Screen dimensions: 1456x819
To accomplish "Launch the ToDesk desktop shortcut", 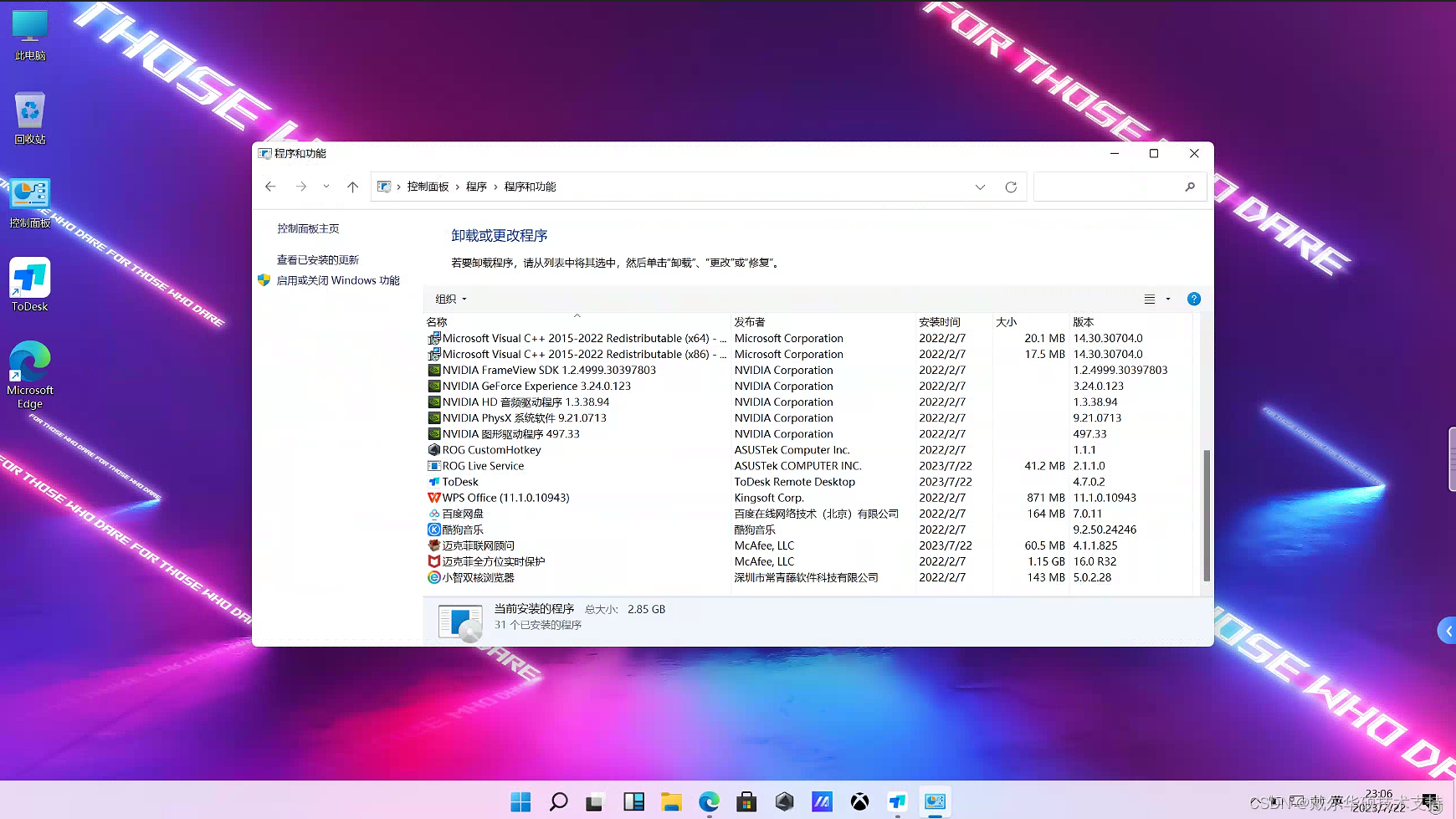I will tap(30, 285).
